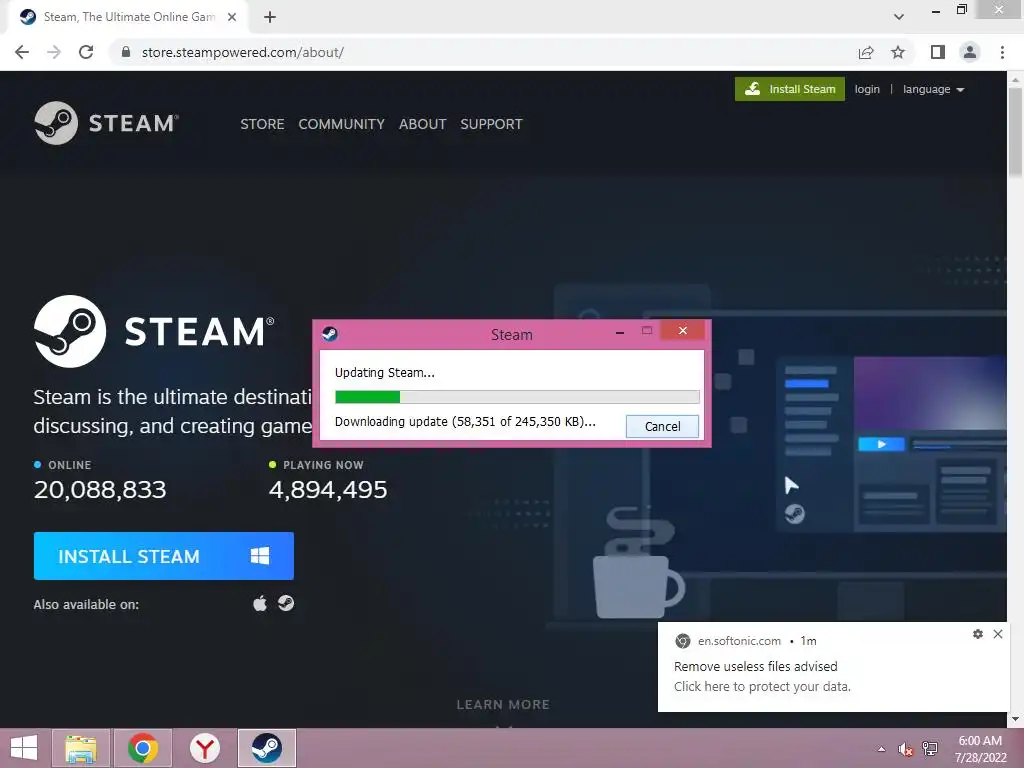Select the SteamOS download icon
The width and height of the screenshot is (1024, 768).
click(x=286, y=603)
